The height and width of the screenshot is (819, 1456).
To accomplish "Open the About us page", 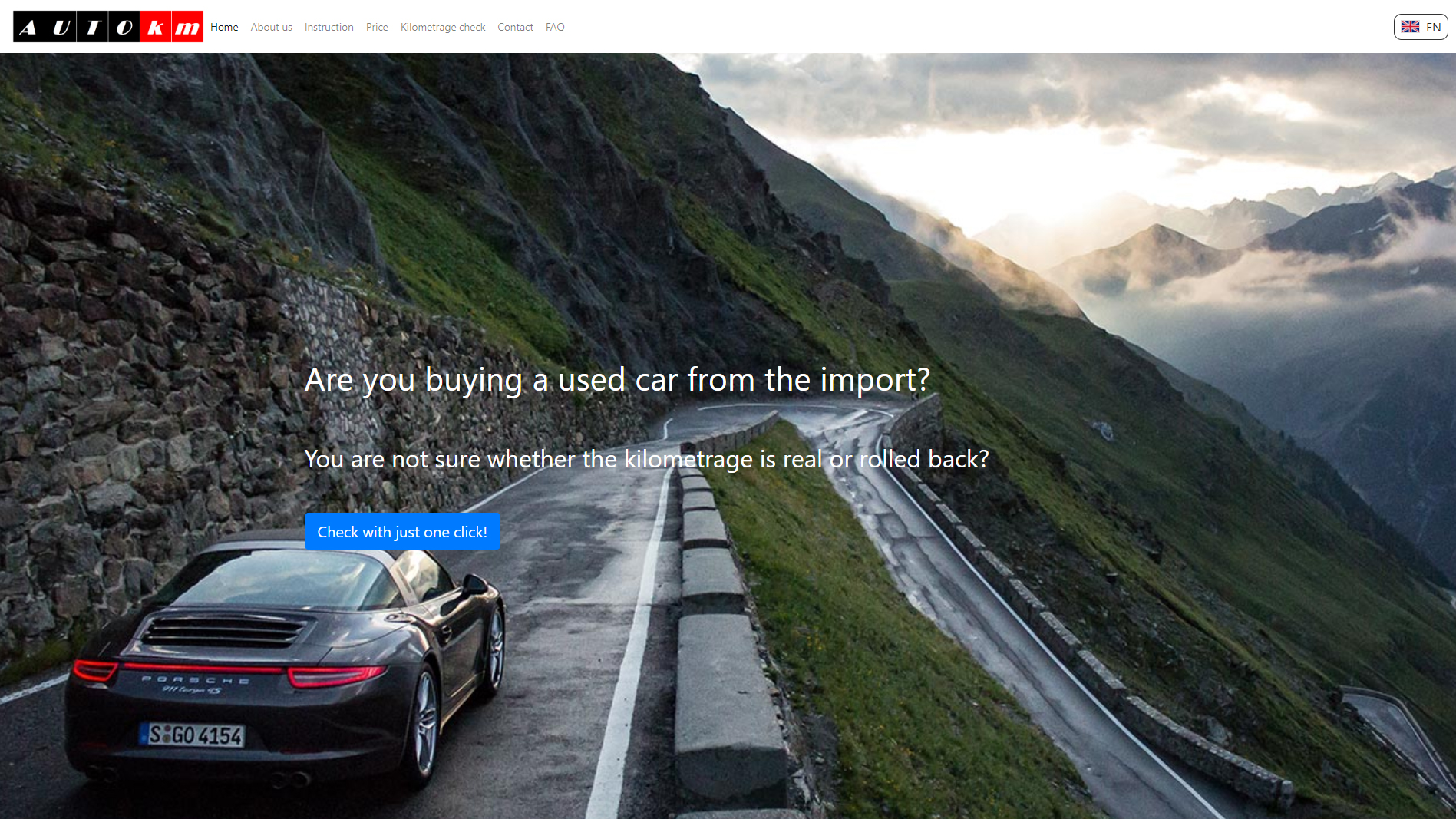I will [271, 27].
